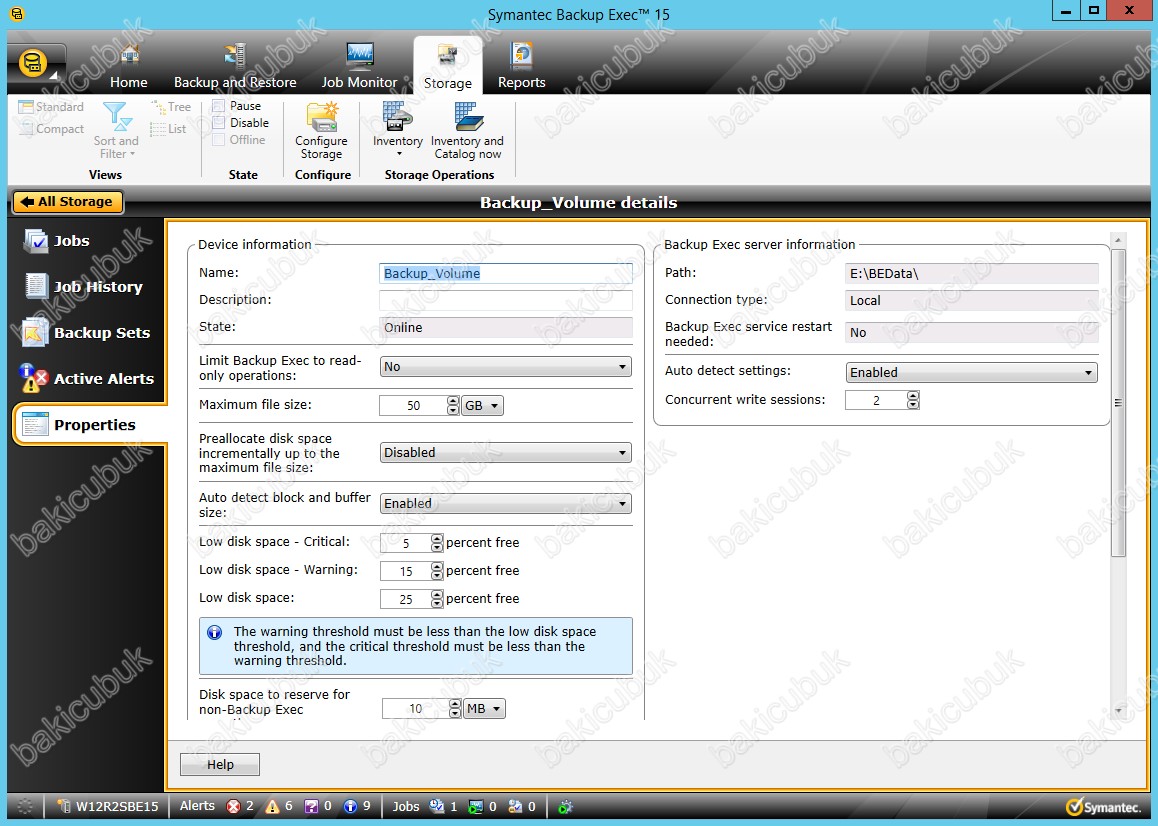Open Auto detect block and buffer dropdown
The width and height of the screenshot is (1158, 826).
click(506, 504)
